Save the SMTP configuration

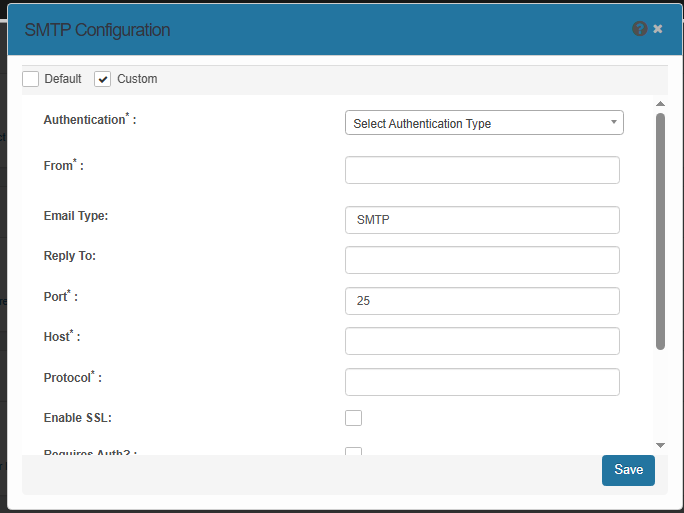point(628,470)
